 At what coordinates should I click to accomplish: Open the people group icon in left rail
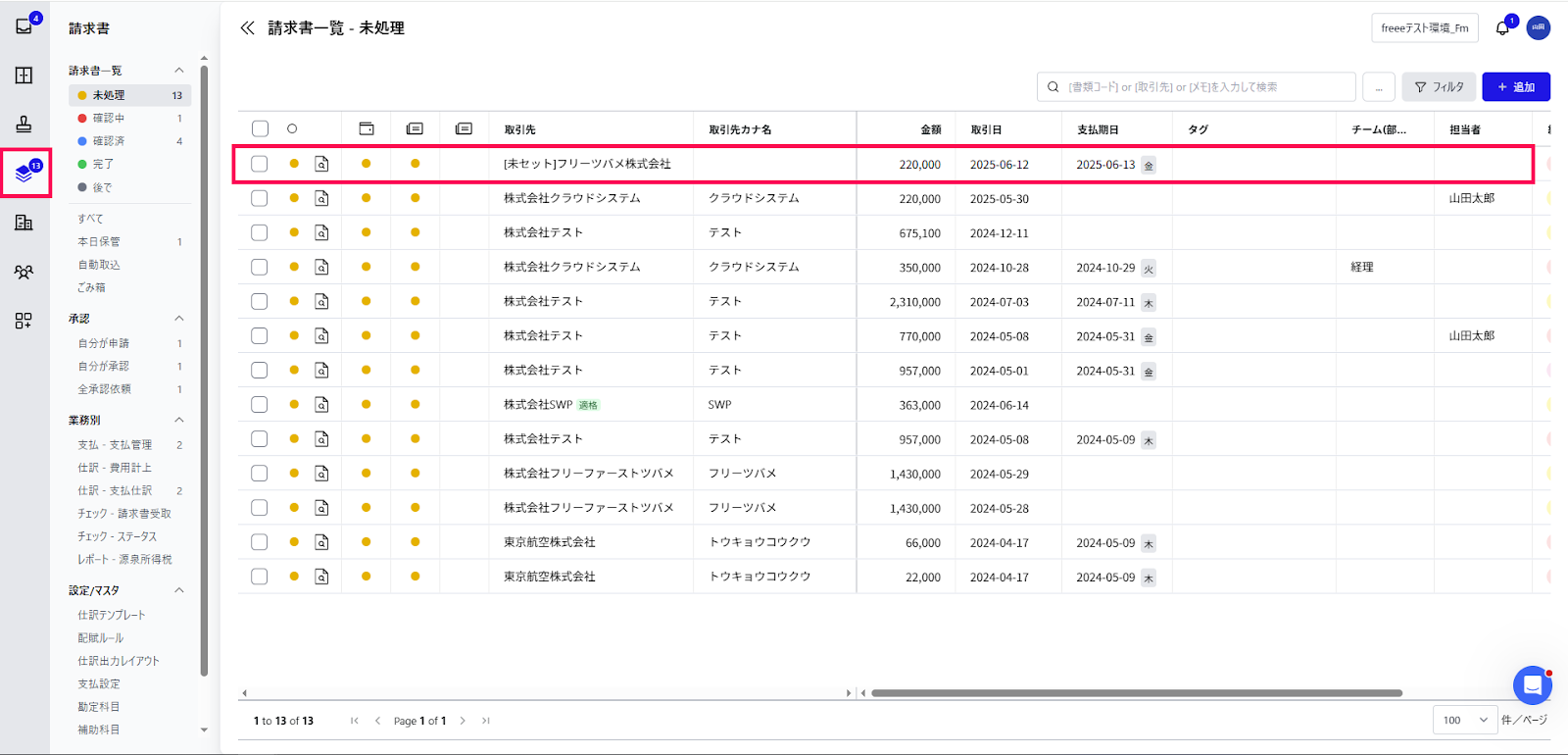[x=24, y=272]
